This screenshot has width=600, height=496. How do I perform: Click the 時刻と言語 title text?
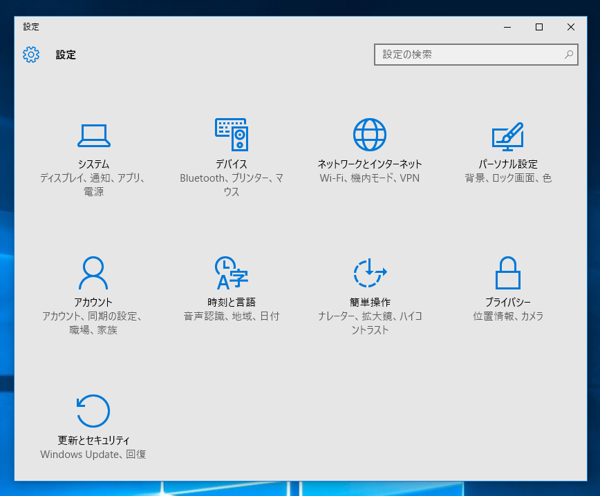(232, 302)
